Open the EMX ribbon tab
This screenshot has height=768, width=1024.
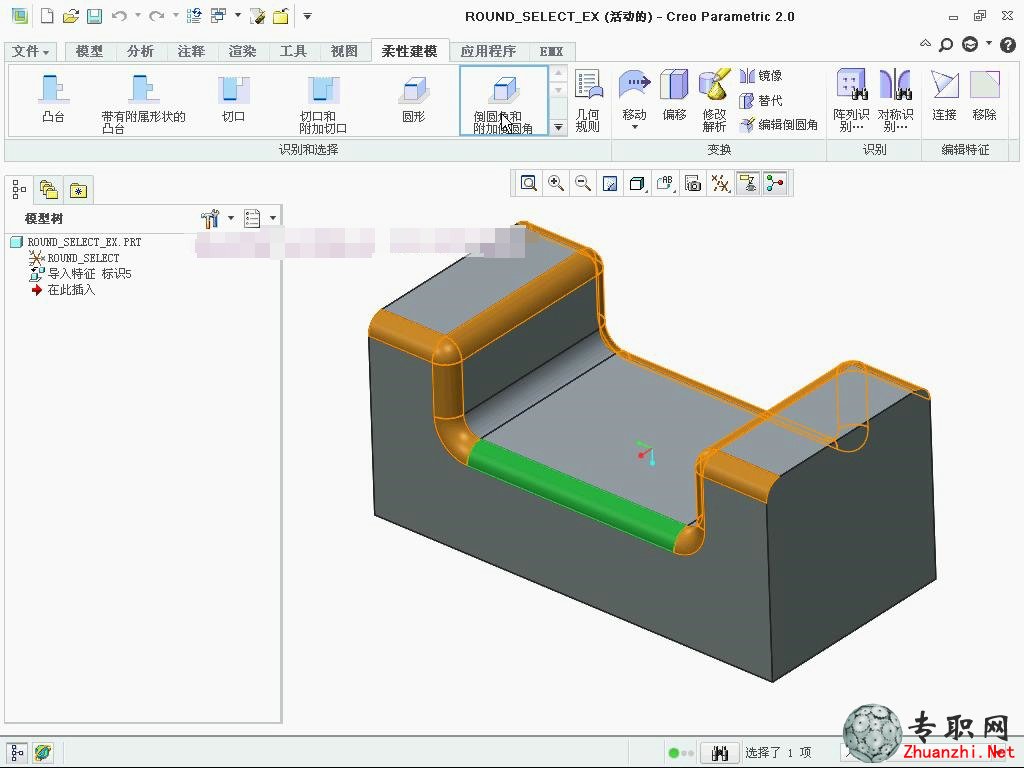point(551,51)
